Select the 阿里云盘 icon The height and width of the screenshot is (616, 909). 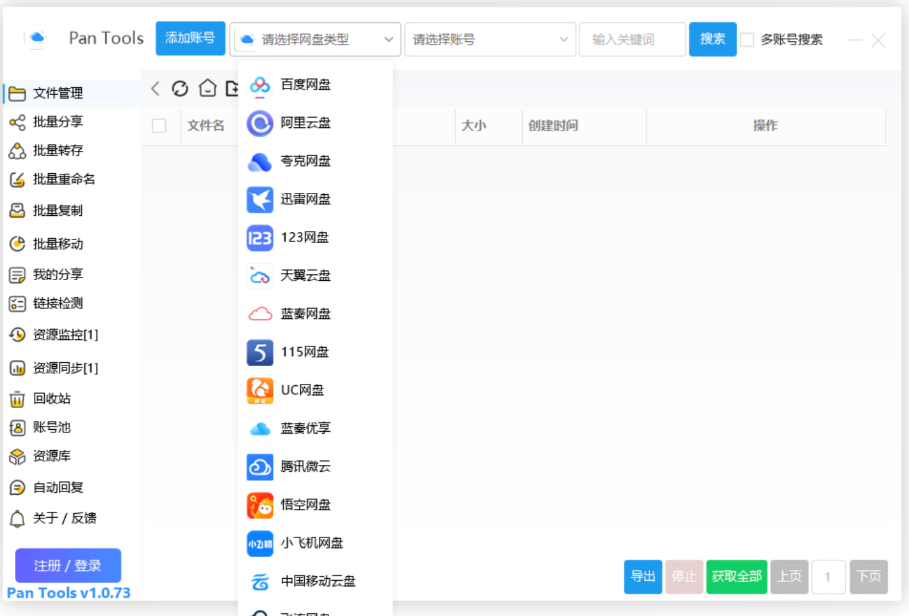pos(260,123)
